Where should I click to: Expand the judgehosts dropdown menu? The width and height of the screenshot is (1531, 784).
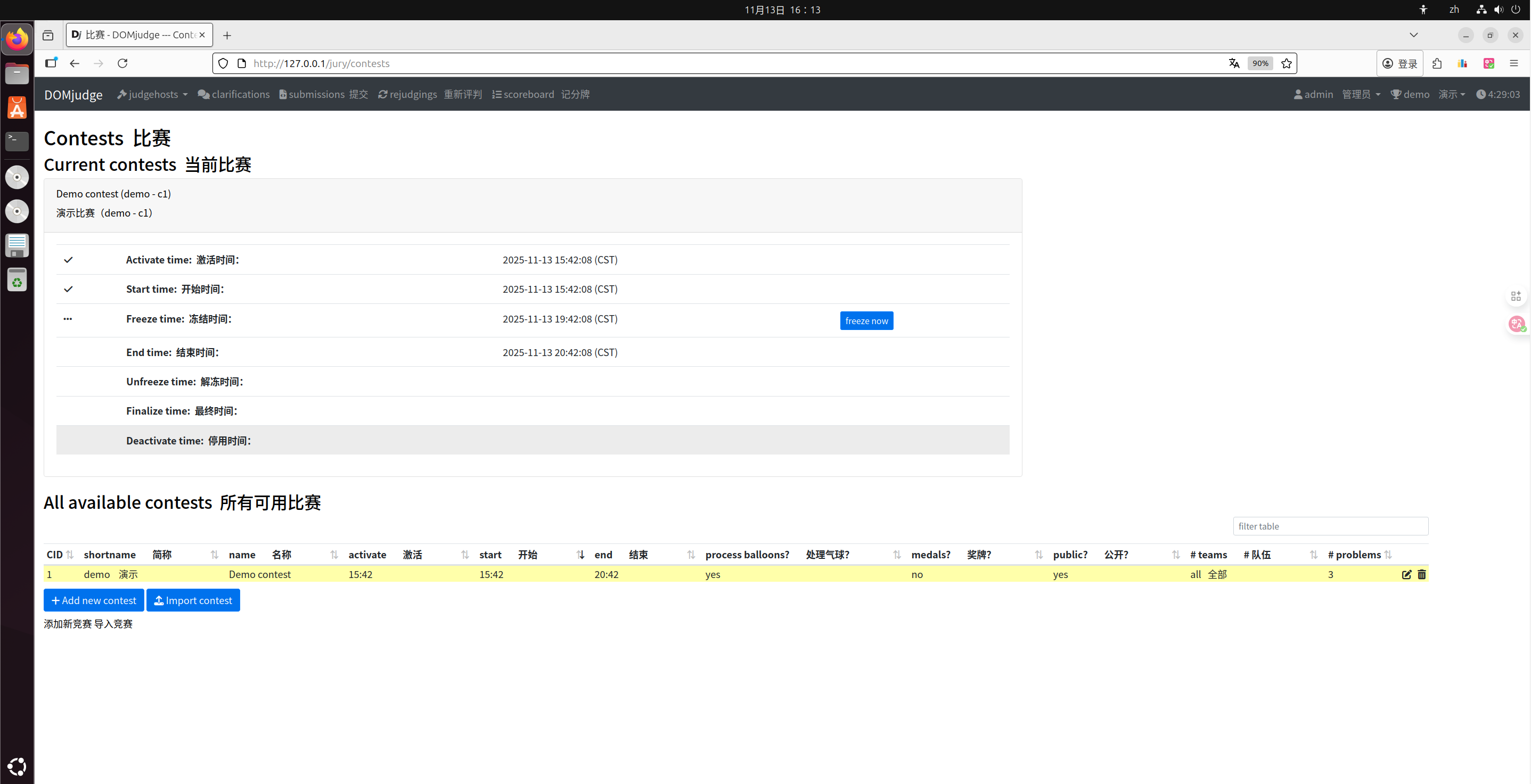coord(153,94)
